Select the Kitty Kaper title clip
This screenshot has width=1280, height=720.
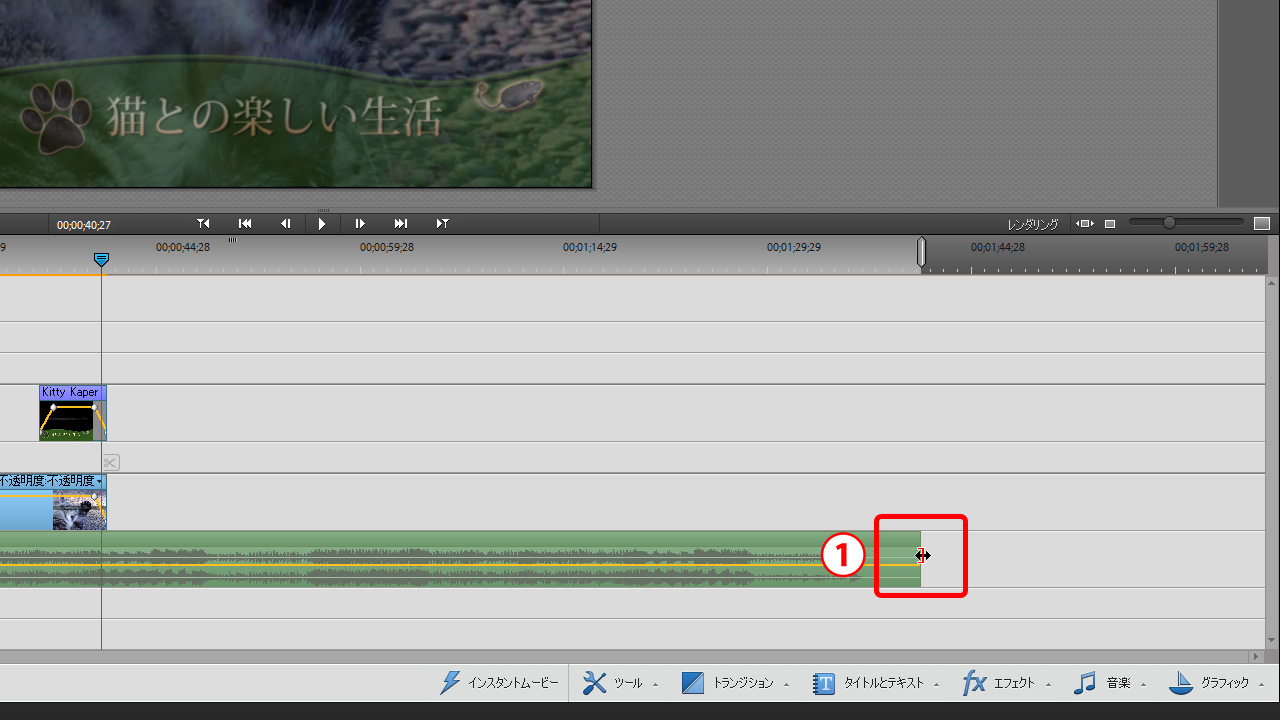coord(72,413)
